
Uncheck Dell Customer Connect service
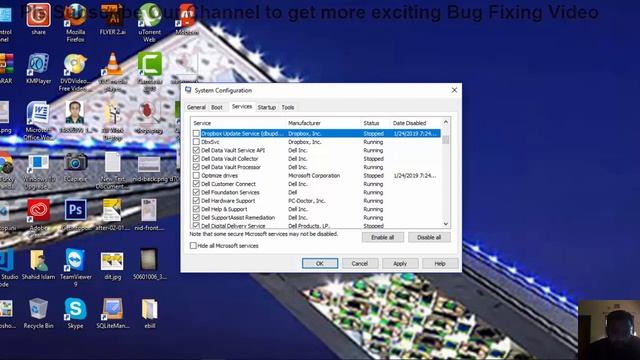point(196,184)
